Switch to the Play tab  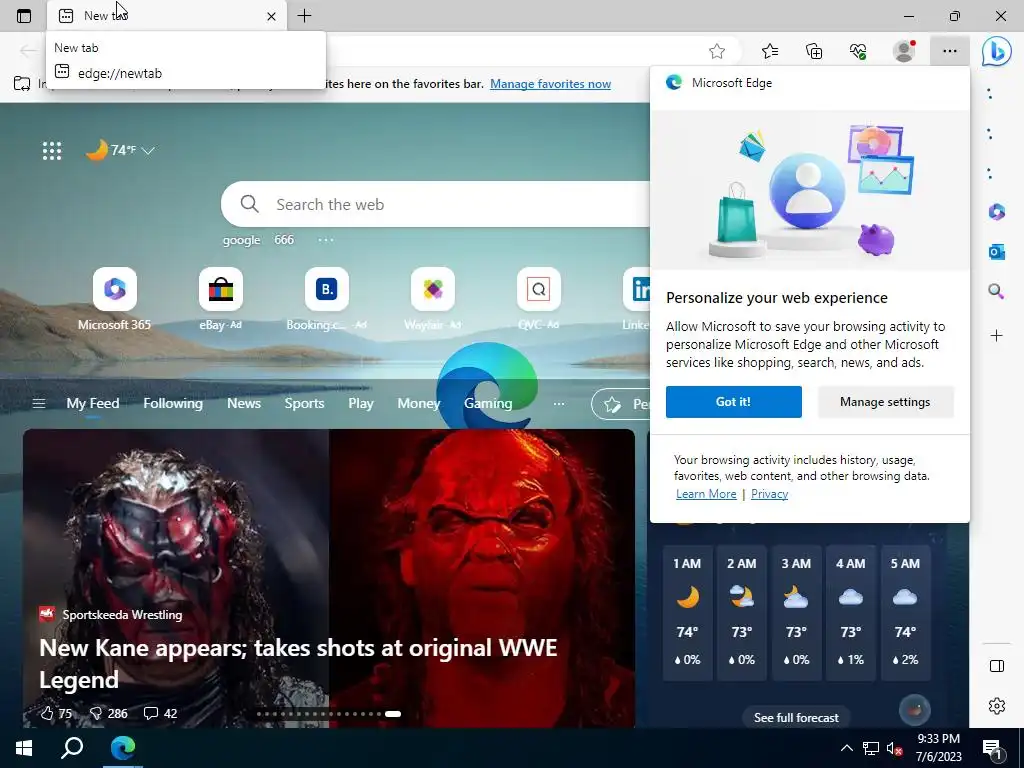pyautogui.click(x=360, y=404)
